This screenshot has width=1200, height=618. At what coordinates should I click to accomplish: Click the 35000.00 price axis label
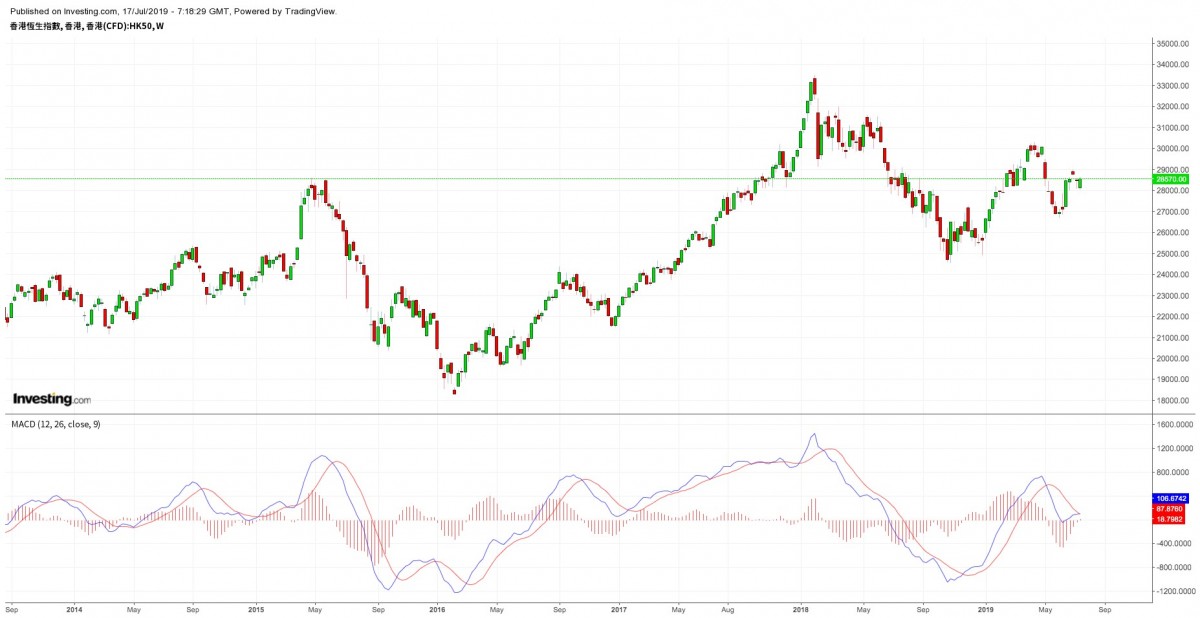point(1171,44)
